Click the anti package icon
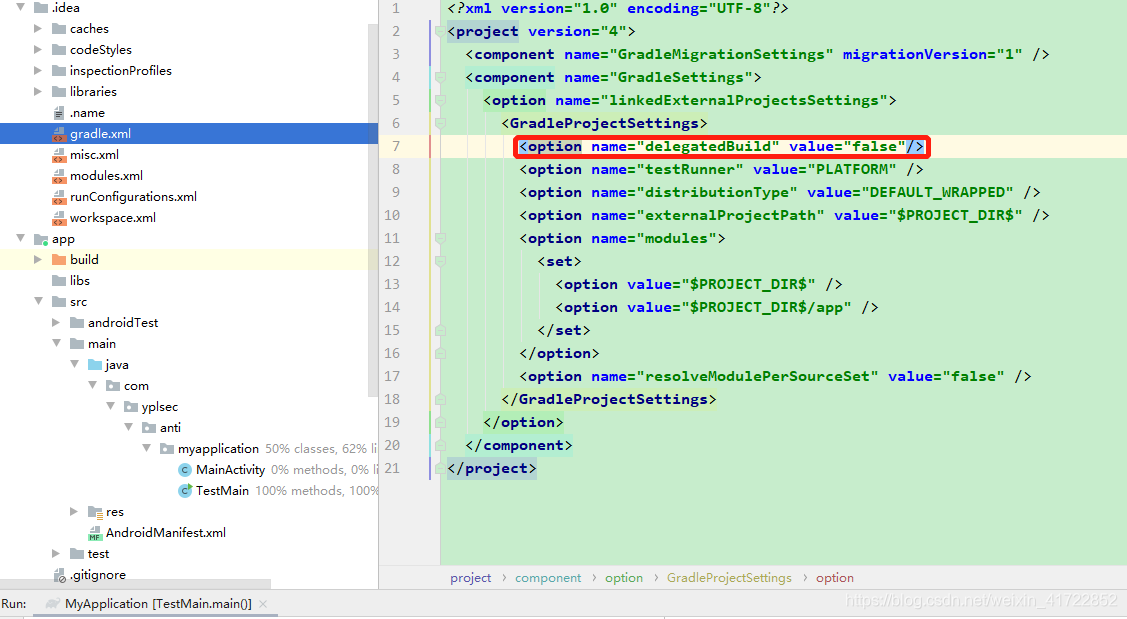The image size is (1127, 619). [149, 428]
